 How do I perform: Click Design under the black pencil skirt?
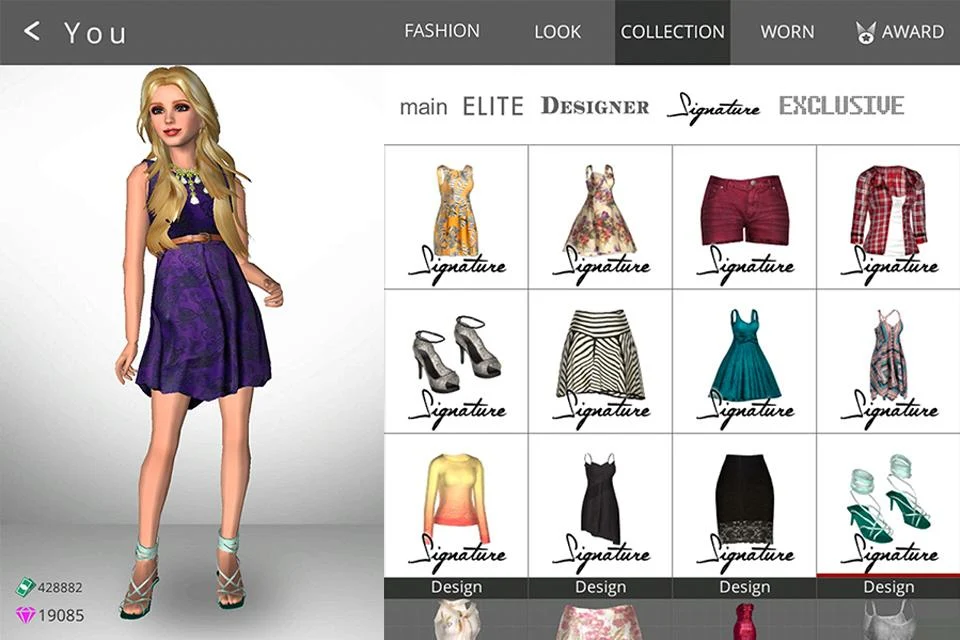point(744,587)
